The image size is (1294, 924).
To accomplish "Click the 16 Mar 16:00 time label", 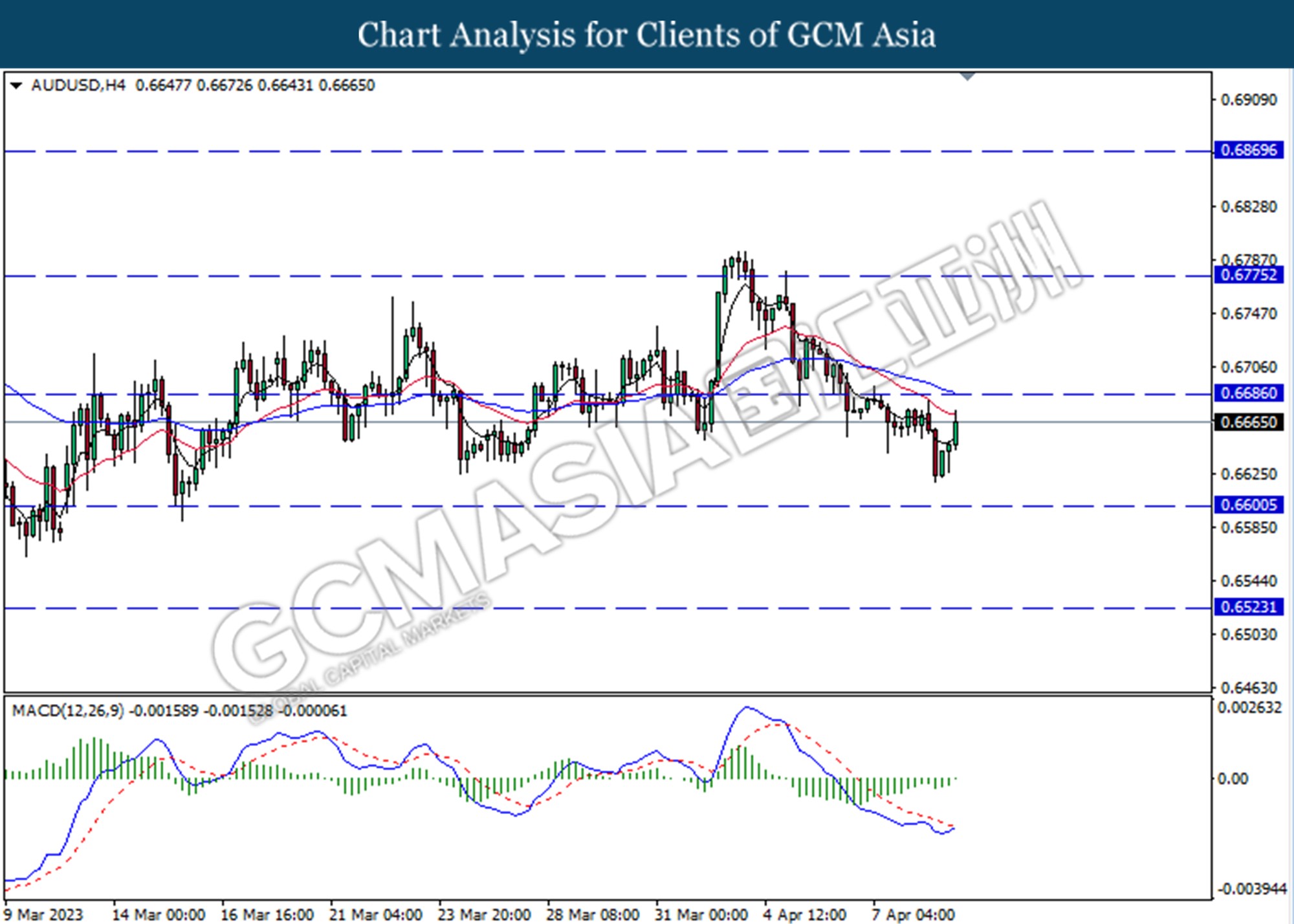I will tap(267, 914).
